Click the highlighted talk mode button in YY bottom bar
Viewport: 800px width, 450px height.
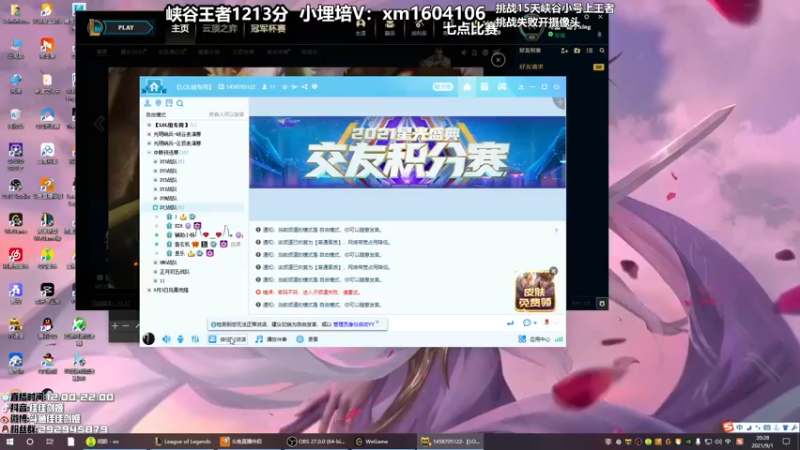[x=227, y=339]
